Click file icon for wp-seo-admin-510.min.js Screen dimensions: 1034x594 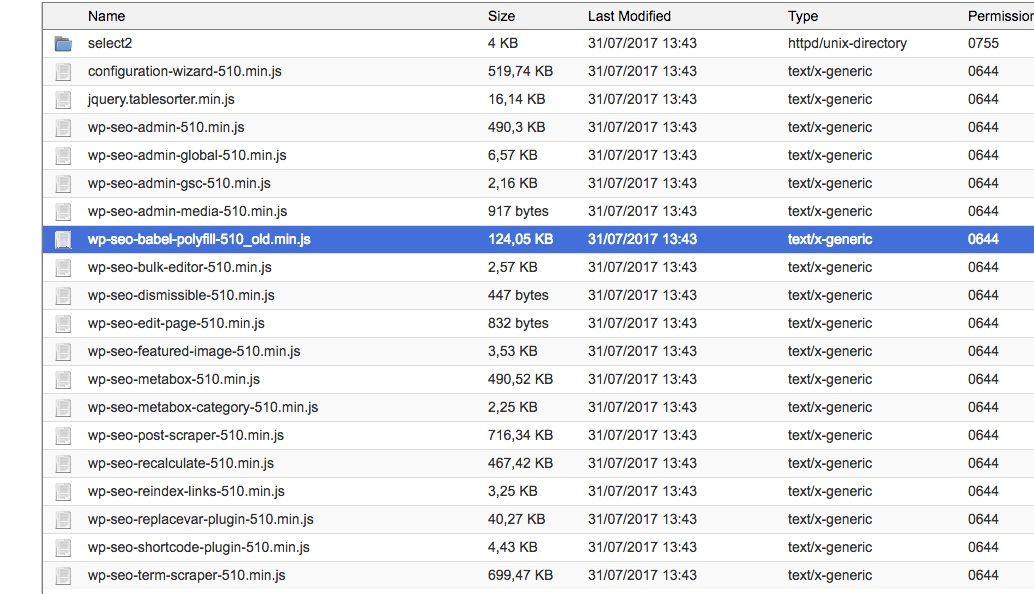[x=63, y=127]
